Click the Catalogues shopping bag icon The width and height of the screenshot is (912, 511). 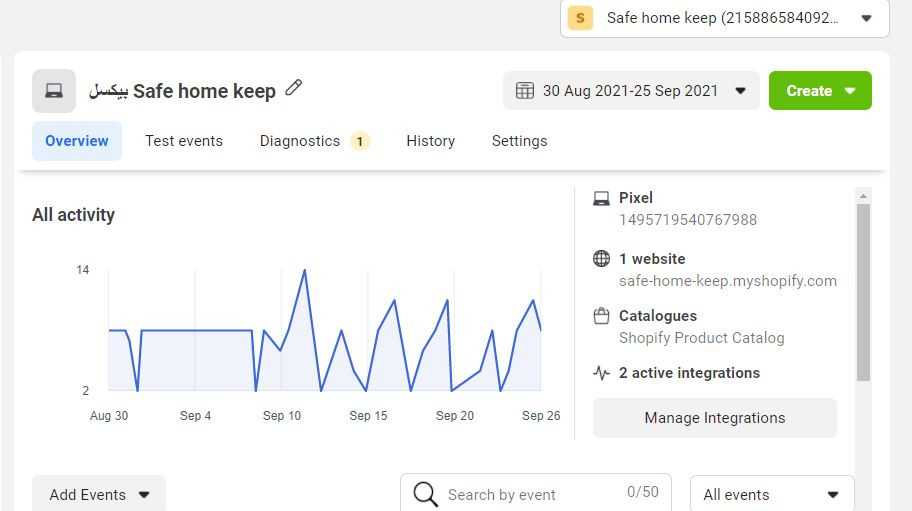601,316
